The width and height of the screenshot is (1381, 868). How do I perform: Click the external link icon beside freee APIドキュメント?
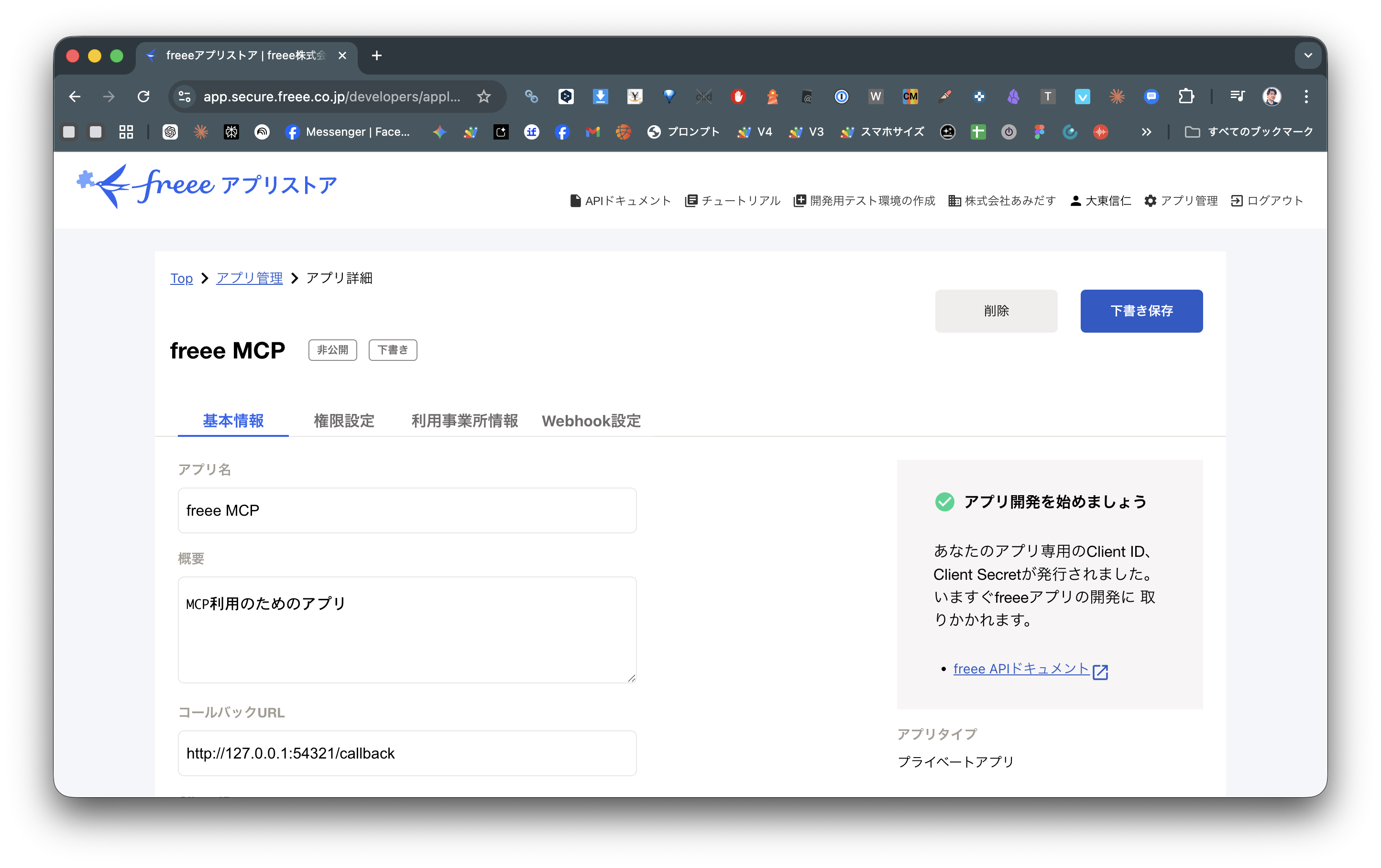click(x=1100, y=672)
